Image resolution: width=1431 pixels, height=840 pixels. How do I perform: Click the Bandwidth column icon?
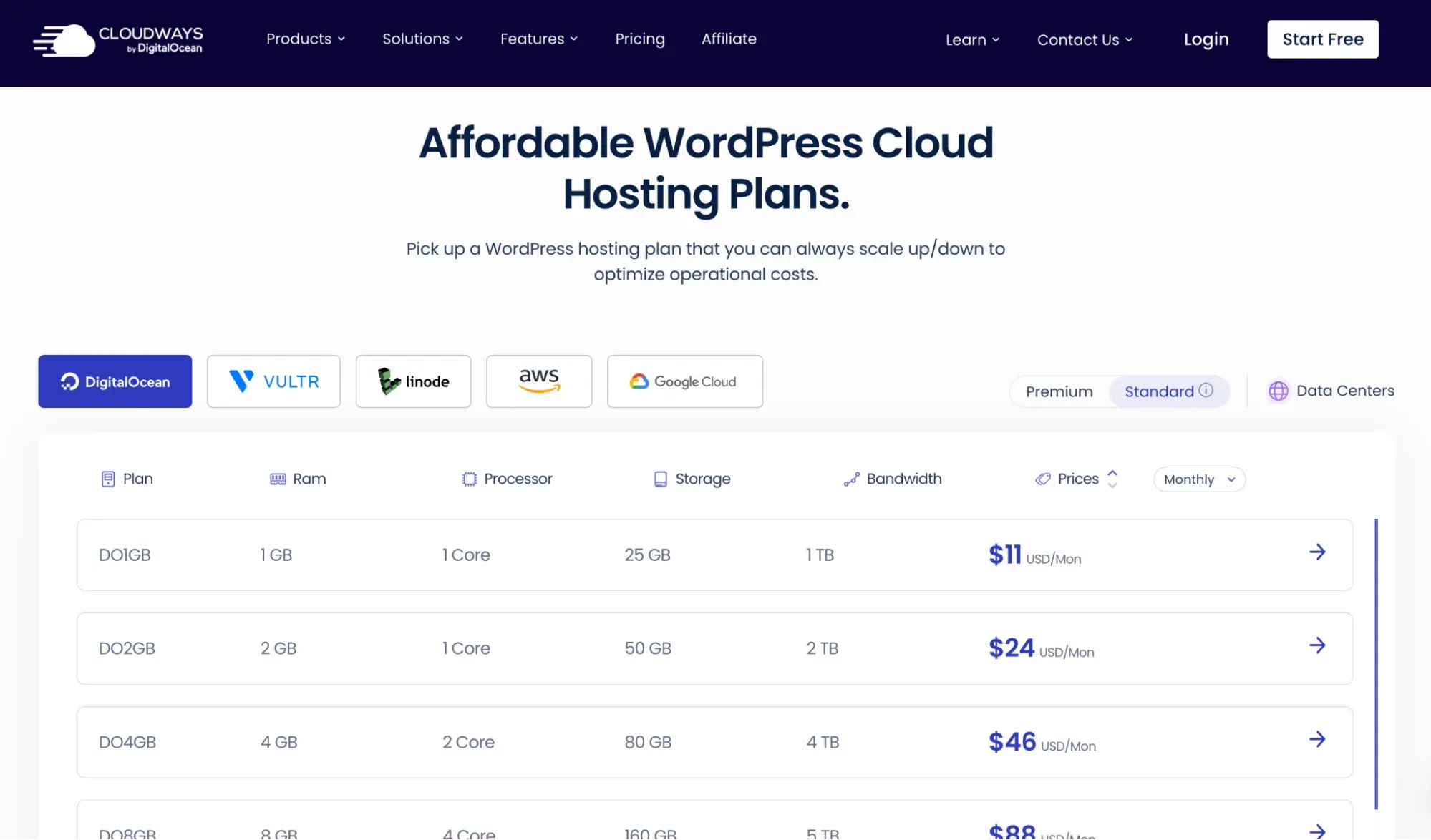point(851,479)
